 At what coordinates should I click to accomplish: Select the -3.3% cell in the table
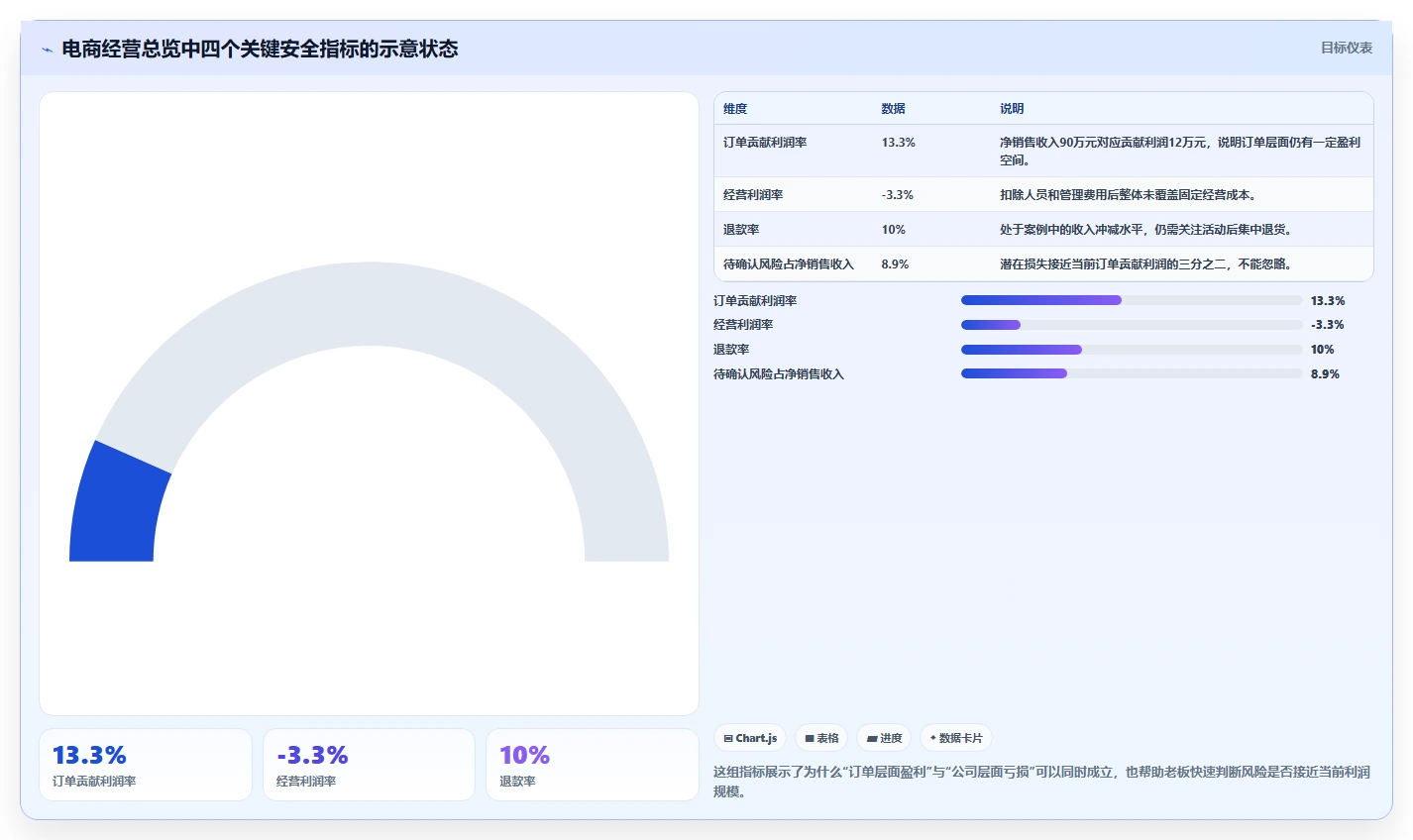tap(898, 195)
